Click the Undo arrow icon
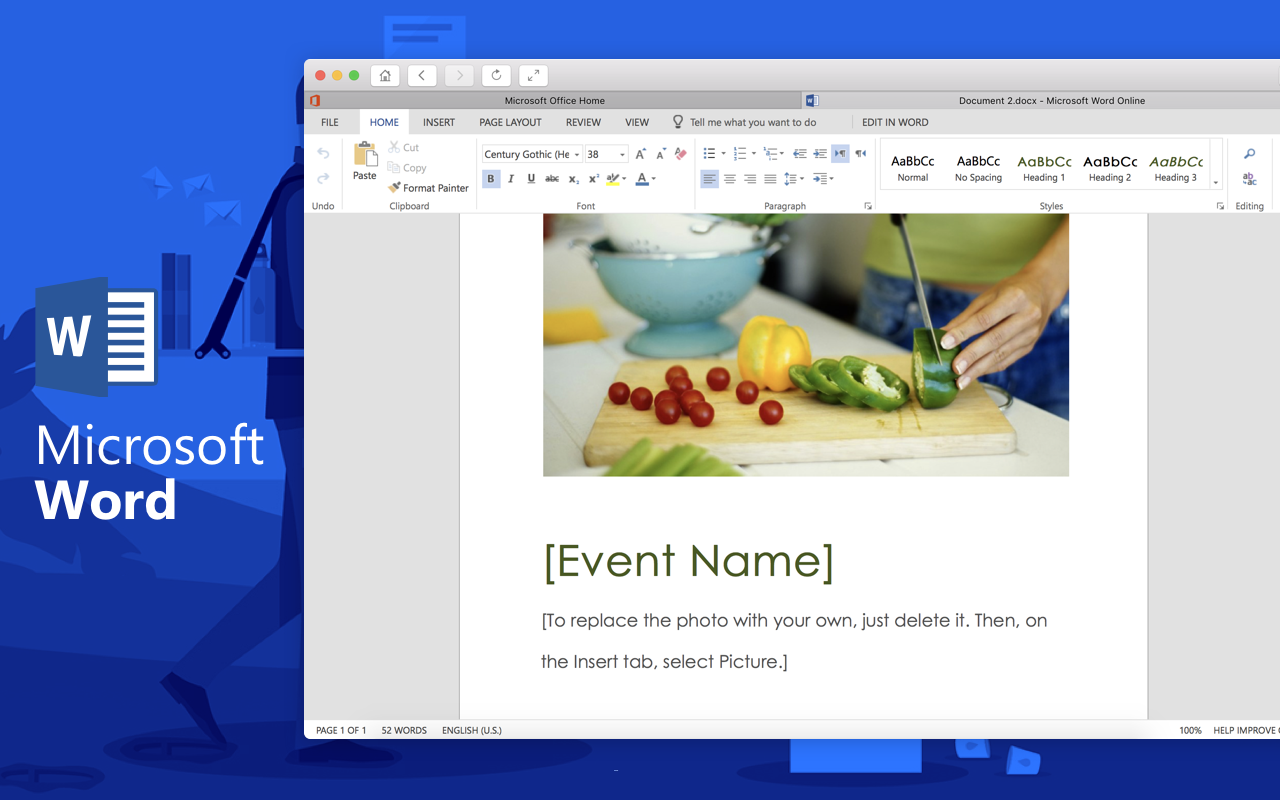This screenshot has width=1280, height=800. 323,153
